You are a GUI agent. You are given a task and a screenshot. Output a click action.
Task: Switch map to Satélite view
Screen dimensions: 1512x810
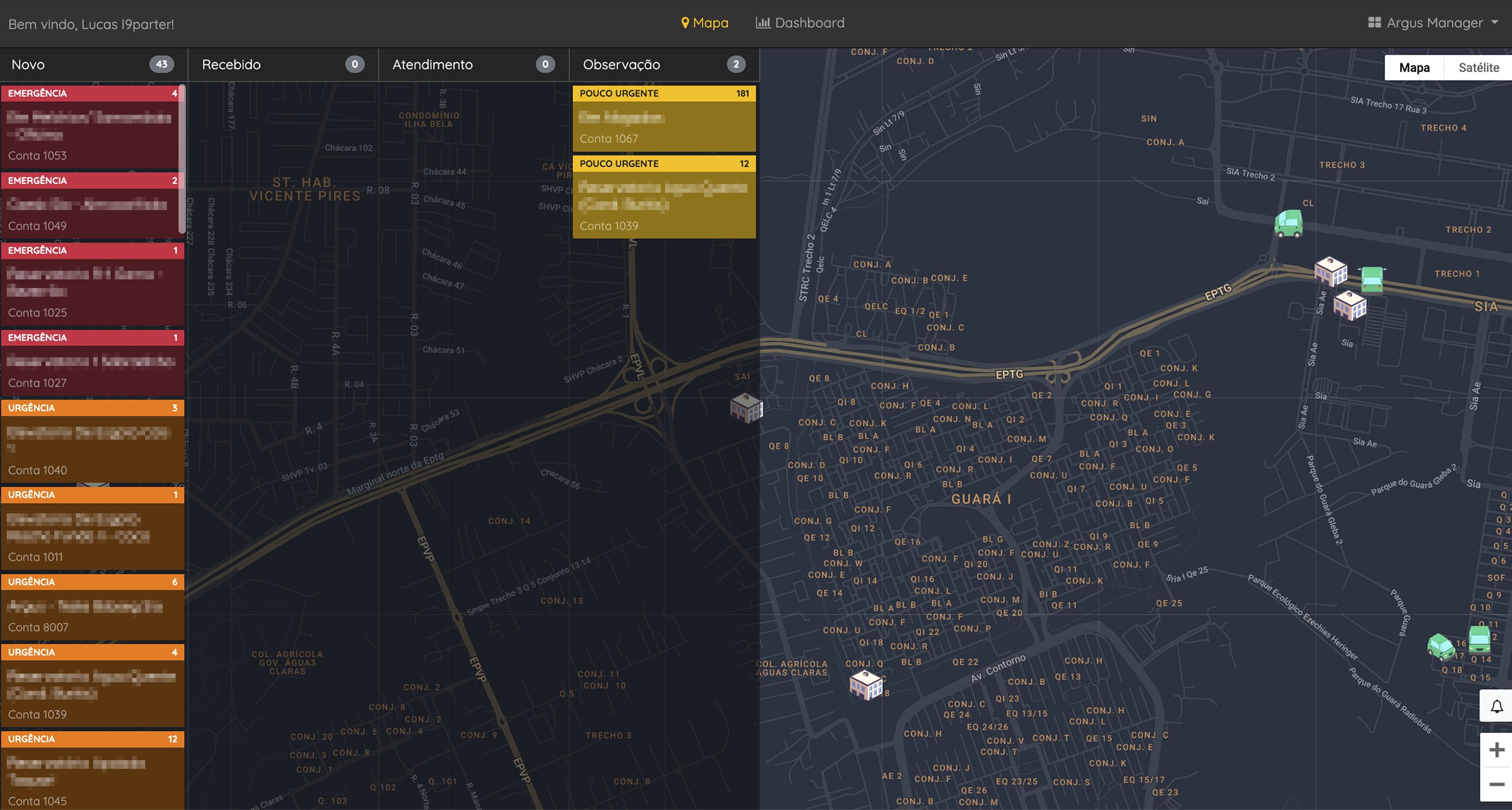pyautogui.click(x=1478, y=67)
